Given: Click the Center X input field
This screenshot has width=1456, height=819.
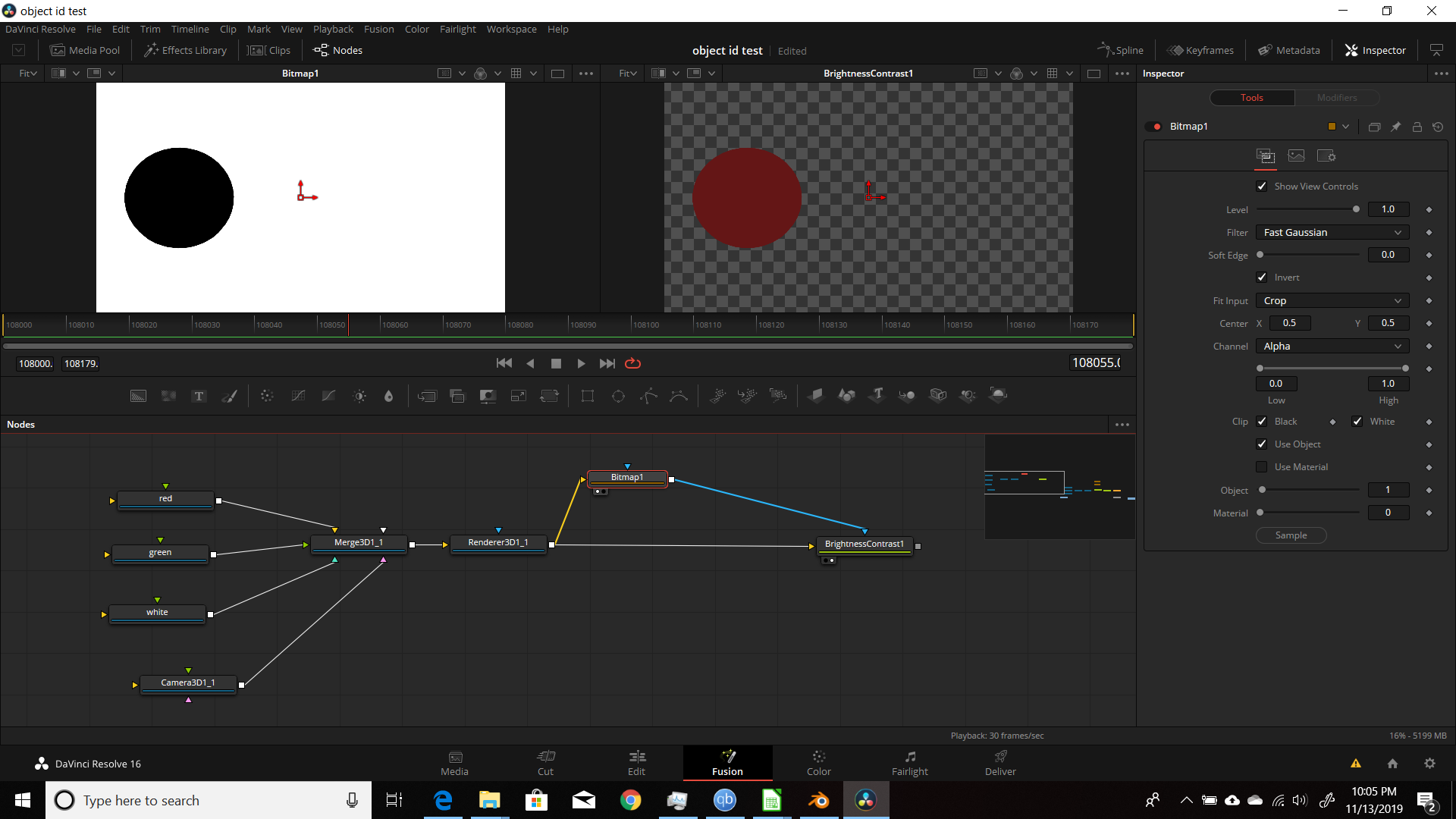Looking at the screenshot, I should pyautogui.click(x=1289, y=323).
